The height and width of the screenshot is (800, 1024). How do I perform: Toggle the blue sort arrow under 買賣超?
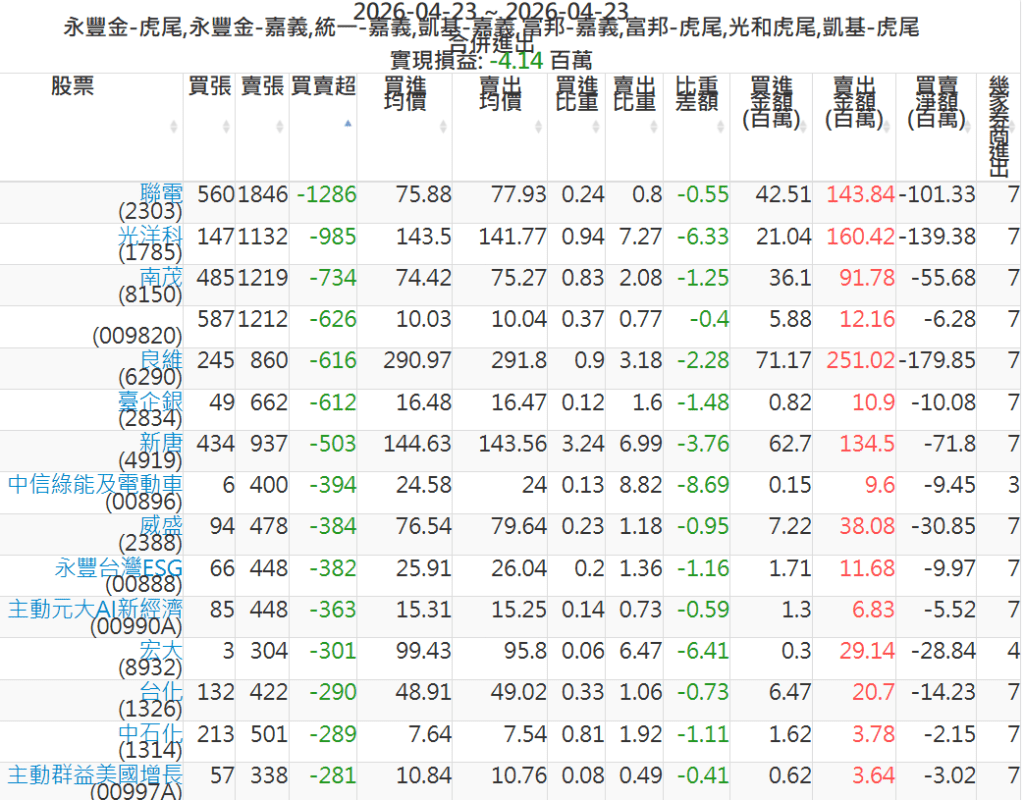coord(347,124)
